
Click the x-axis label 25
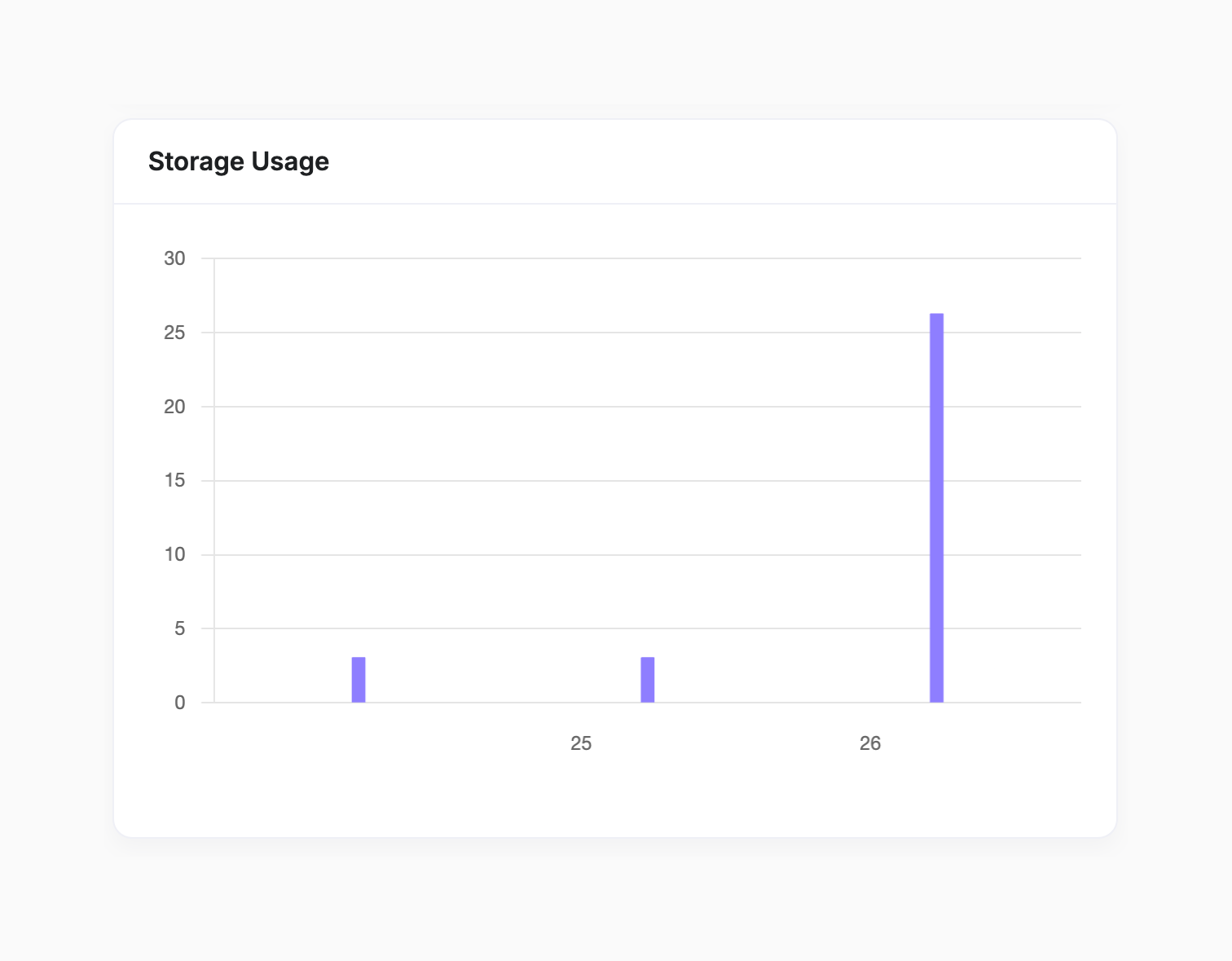pos(581,743)
